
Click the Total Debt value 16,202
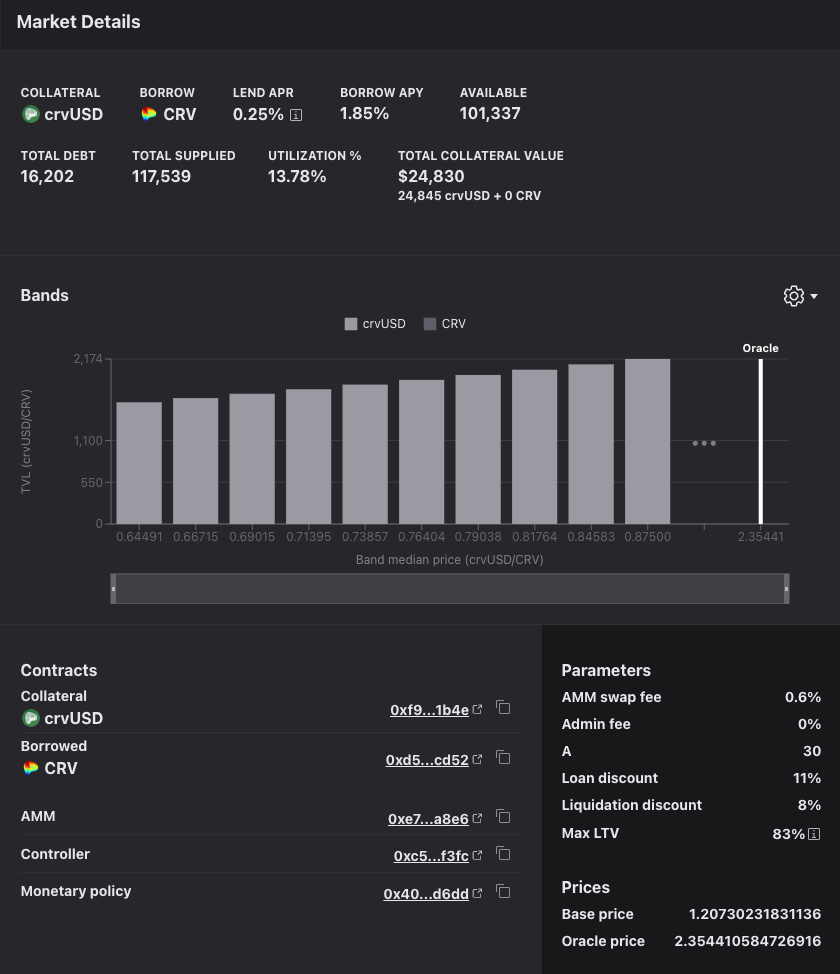click(47, 176)
